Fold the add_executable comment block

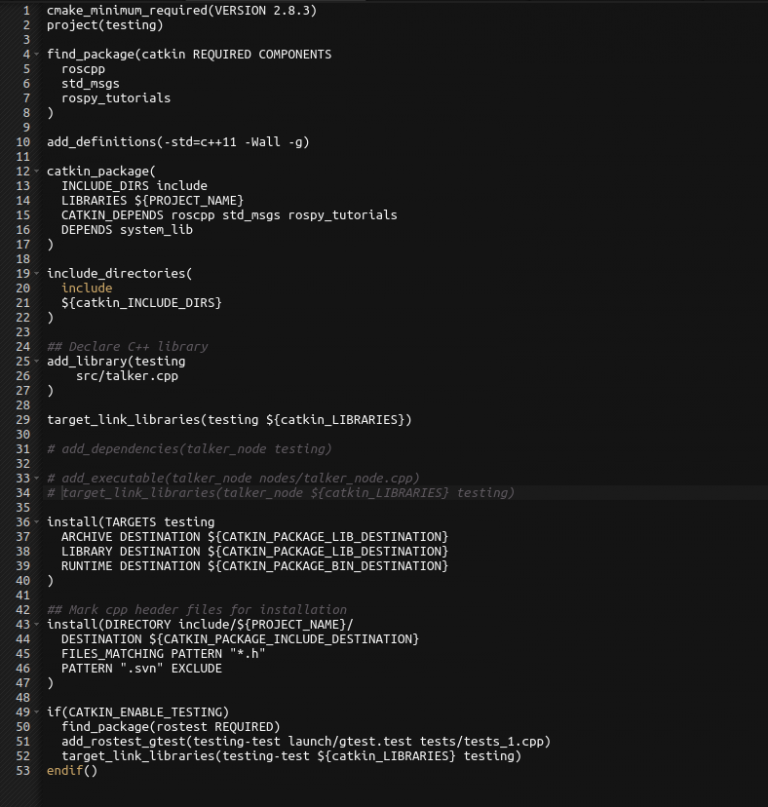pyautogui.click(x=37, y=478)
